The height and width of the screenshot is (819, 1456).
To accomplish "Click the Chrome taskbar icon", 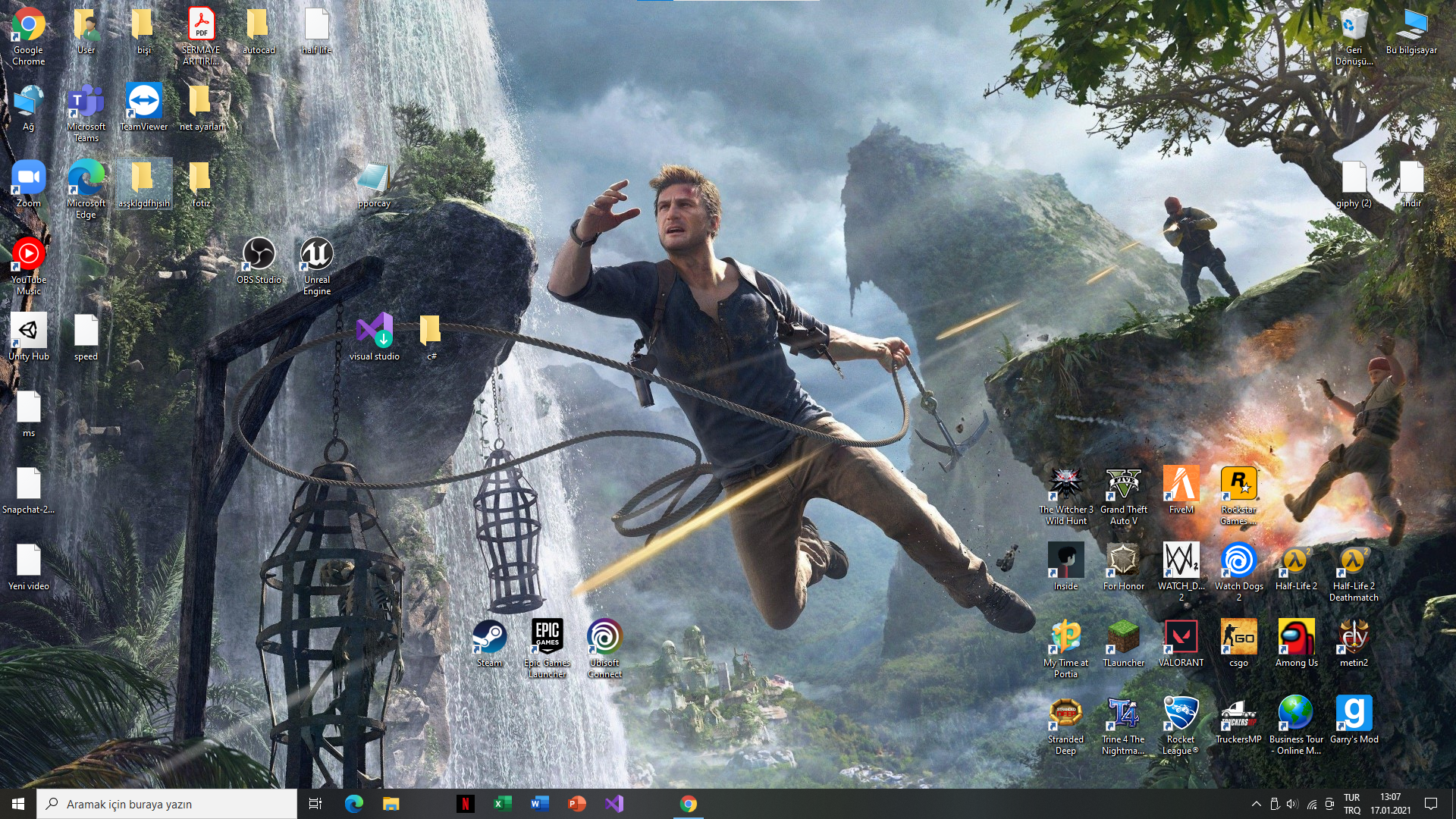I will 688,804.
